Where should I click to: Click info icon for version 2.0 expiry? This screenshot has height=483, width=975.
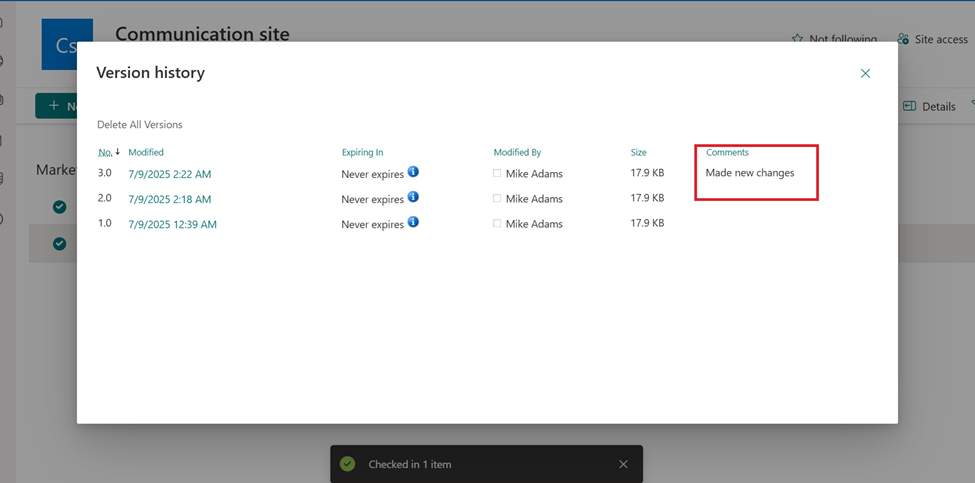[413, 197]
